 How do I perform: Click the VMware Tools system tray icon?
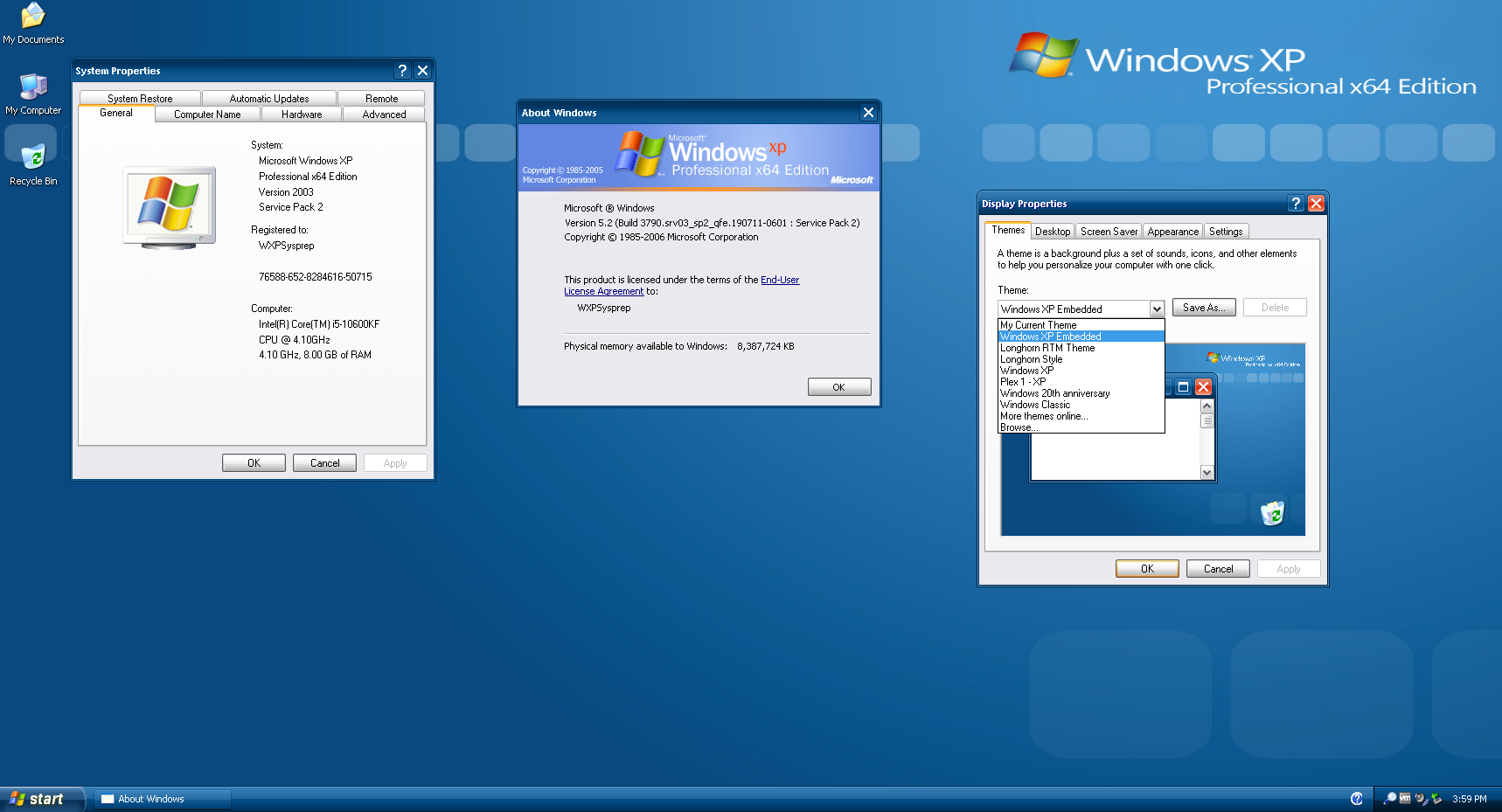[x=1405, y=798]
